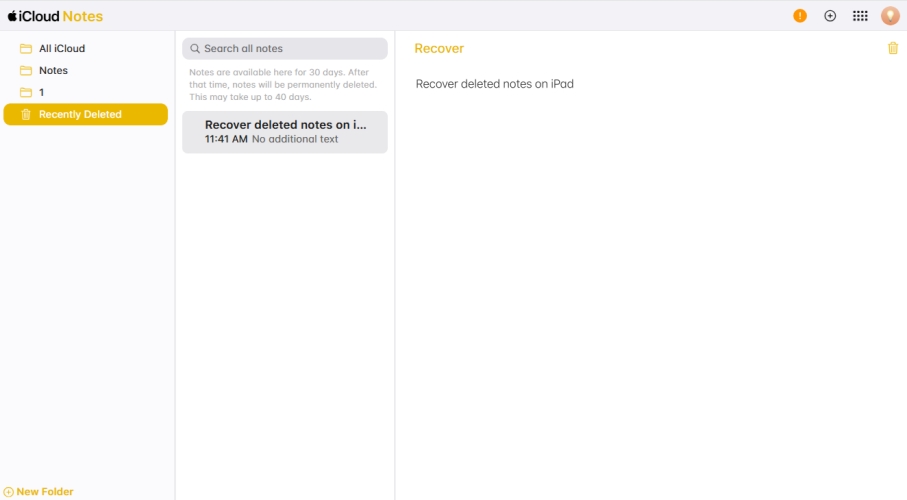
Task: Click the iCloud Notes title link
Action: coord(55,16)
